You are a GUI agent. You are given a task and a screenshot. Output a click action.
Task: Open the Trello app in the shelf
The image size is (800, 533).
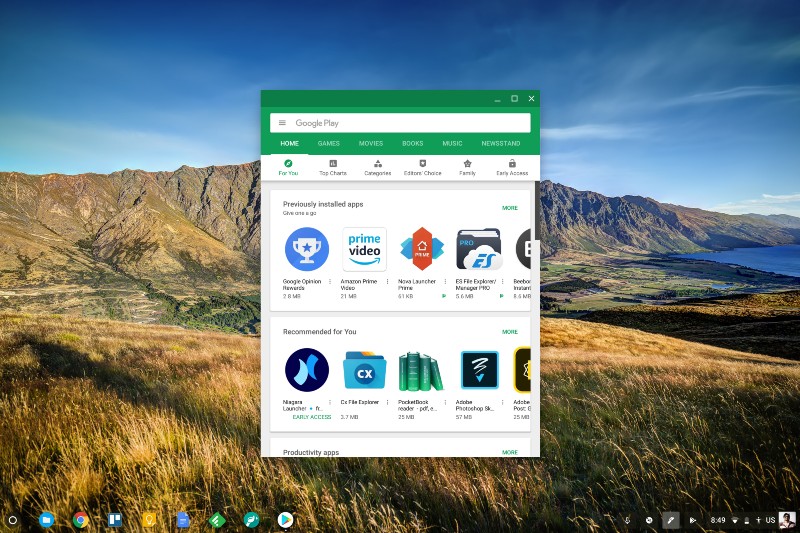(115, 520)
